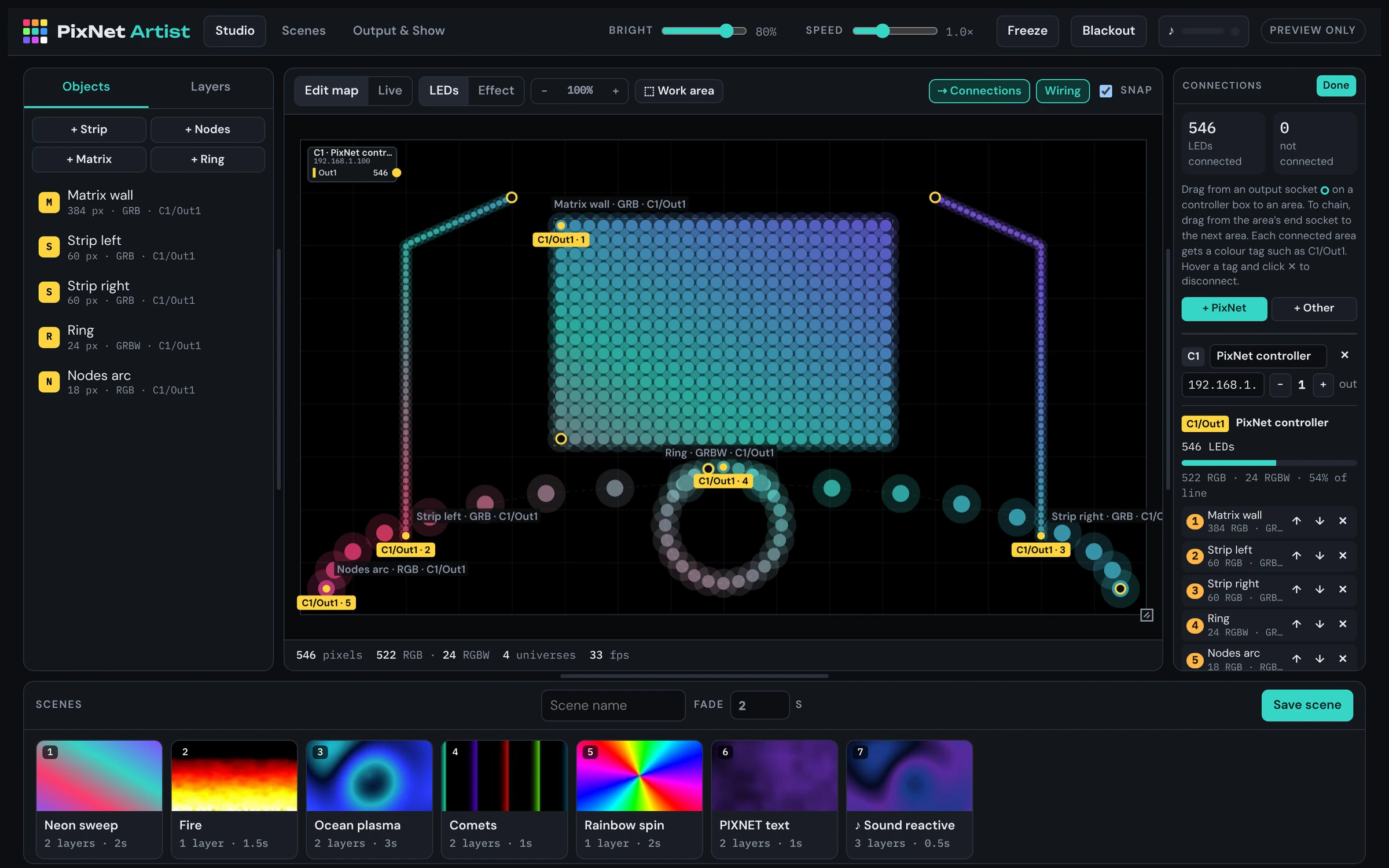Disconnect Matrix wall from C1/Out1

point(1343,521)
